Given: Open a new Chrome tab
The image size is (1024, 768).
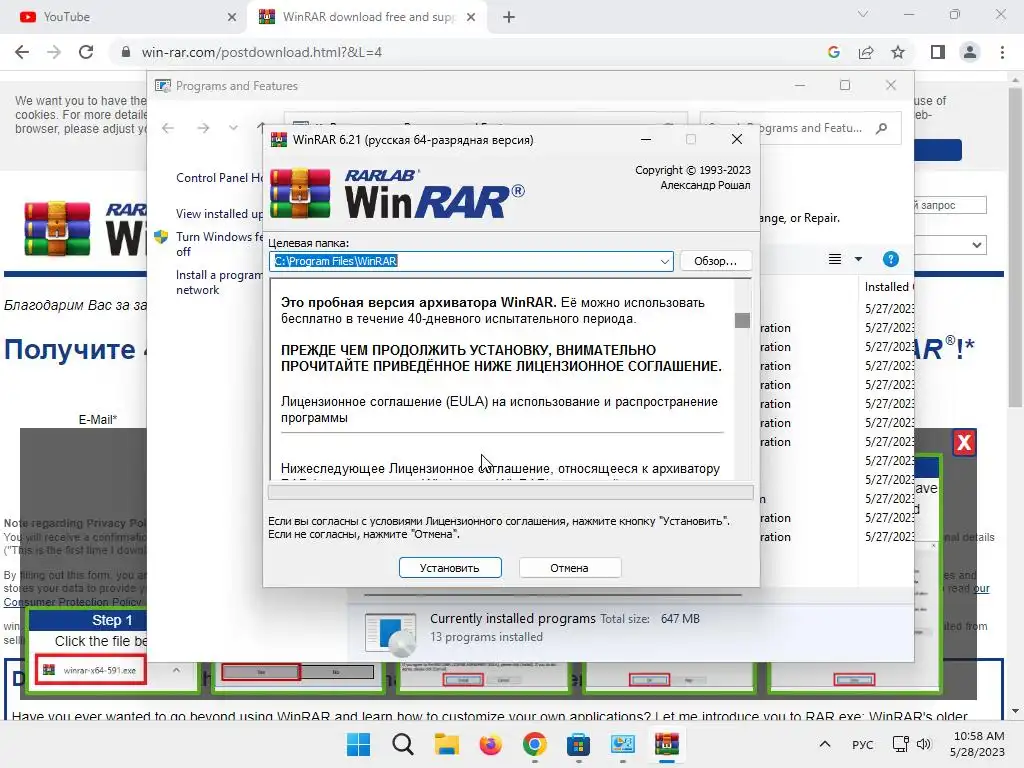Looking at the screenshot, I should [x=509, y=17].
